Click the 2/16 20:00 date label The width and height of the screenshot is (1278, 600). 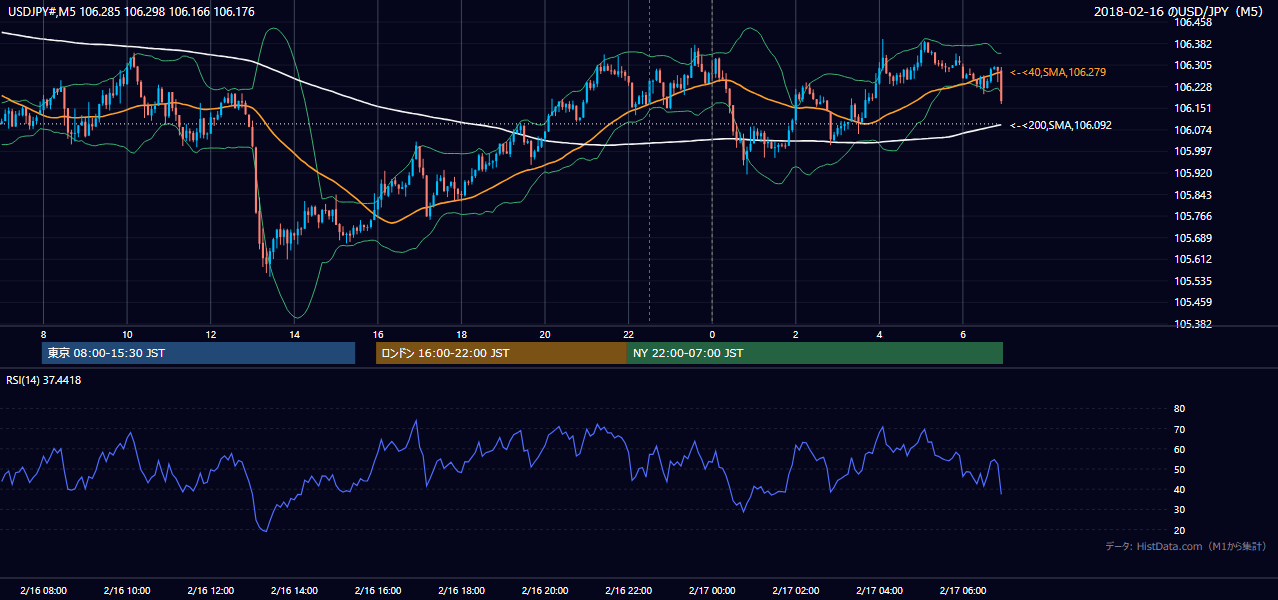[x=544, y=590]
